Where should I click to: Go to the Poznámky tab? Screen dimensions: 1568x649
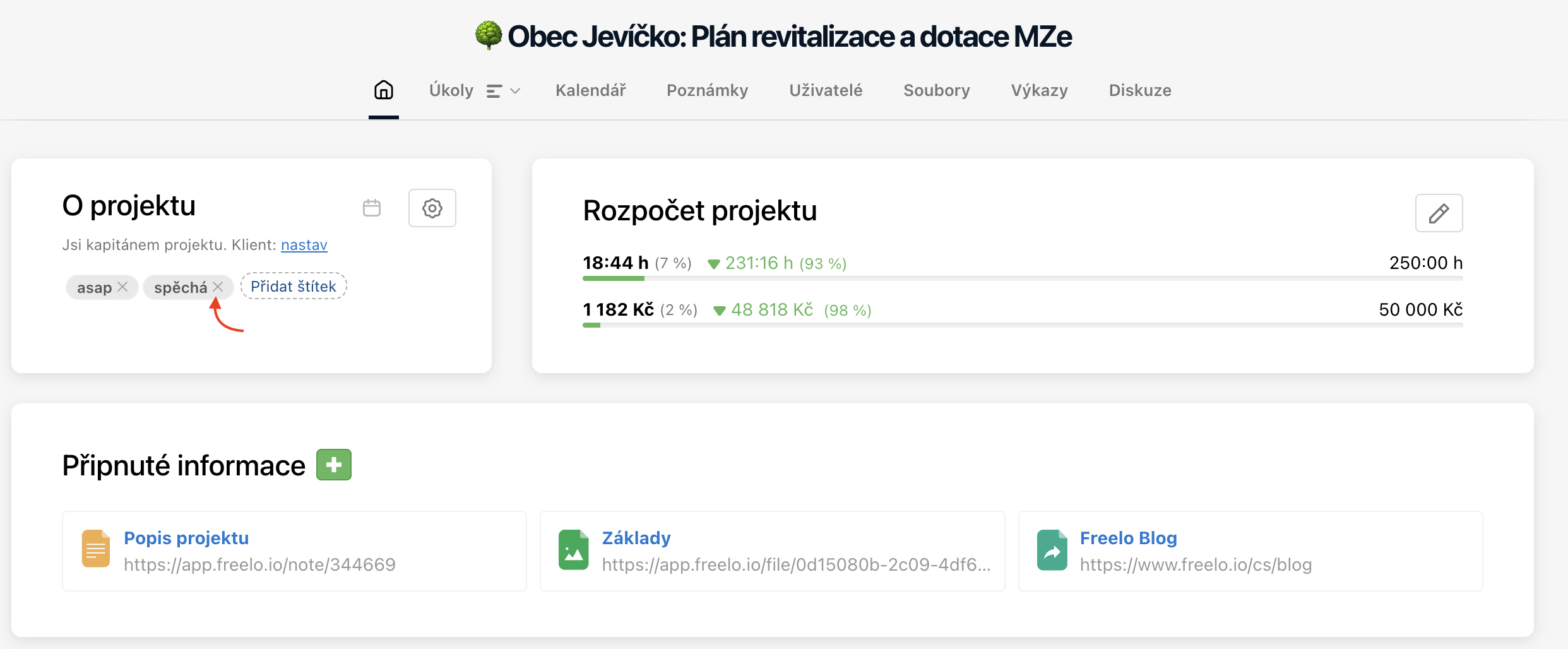[x=708, y=90]
